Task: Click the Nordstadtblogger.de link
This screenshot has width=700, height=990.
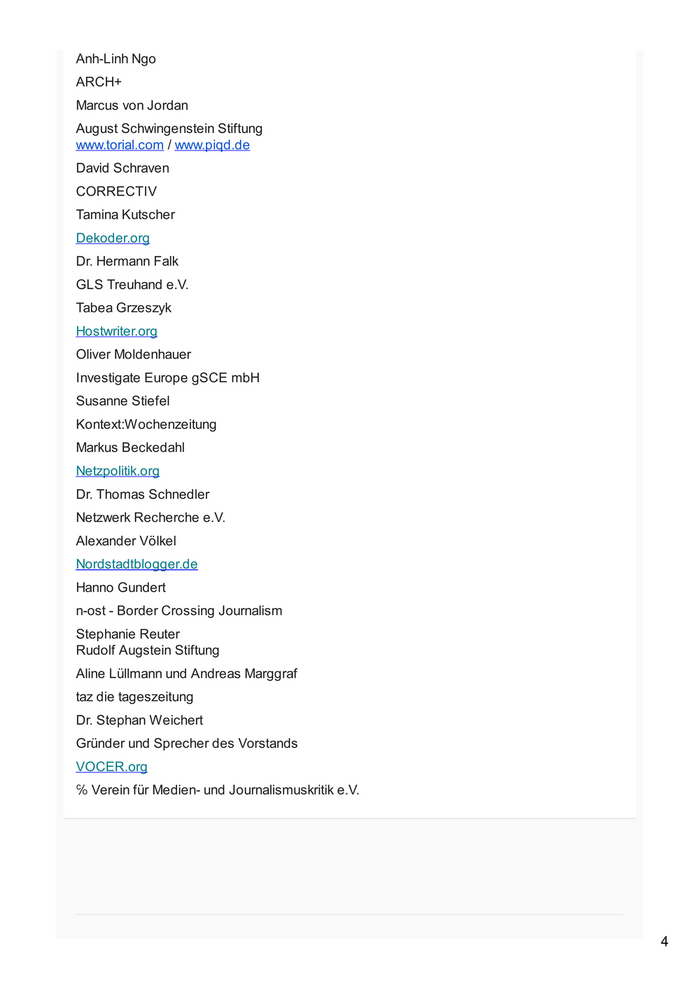Action: [x=136, y=564]
